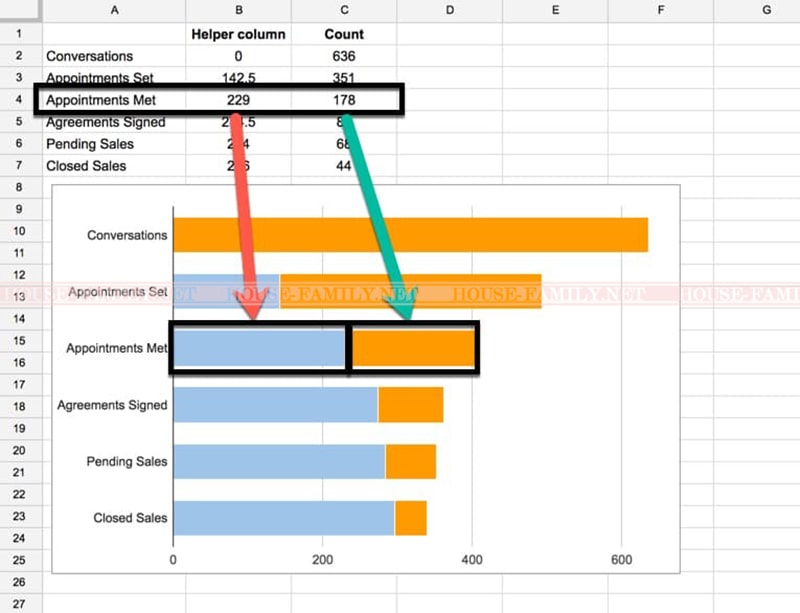
Task: Select the cell with value 636
Action: pyautogui.click(x=344, y=56)
